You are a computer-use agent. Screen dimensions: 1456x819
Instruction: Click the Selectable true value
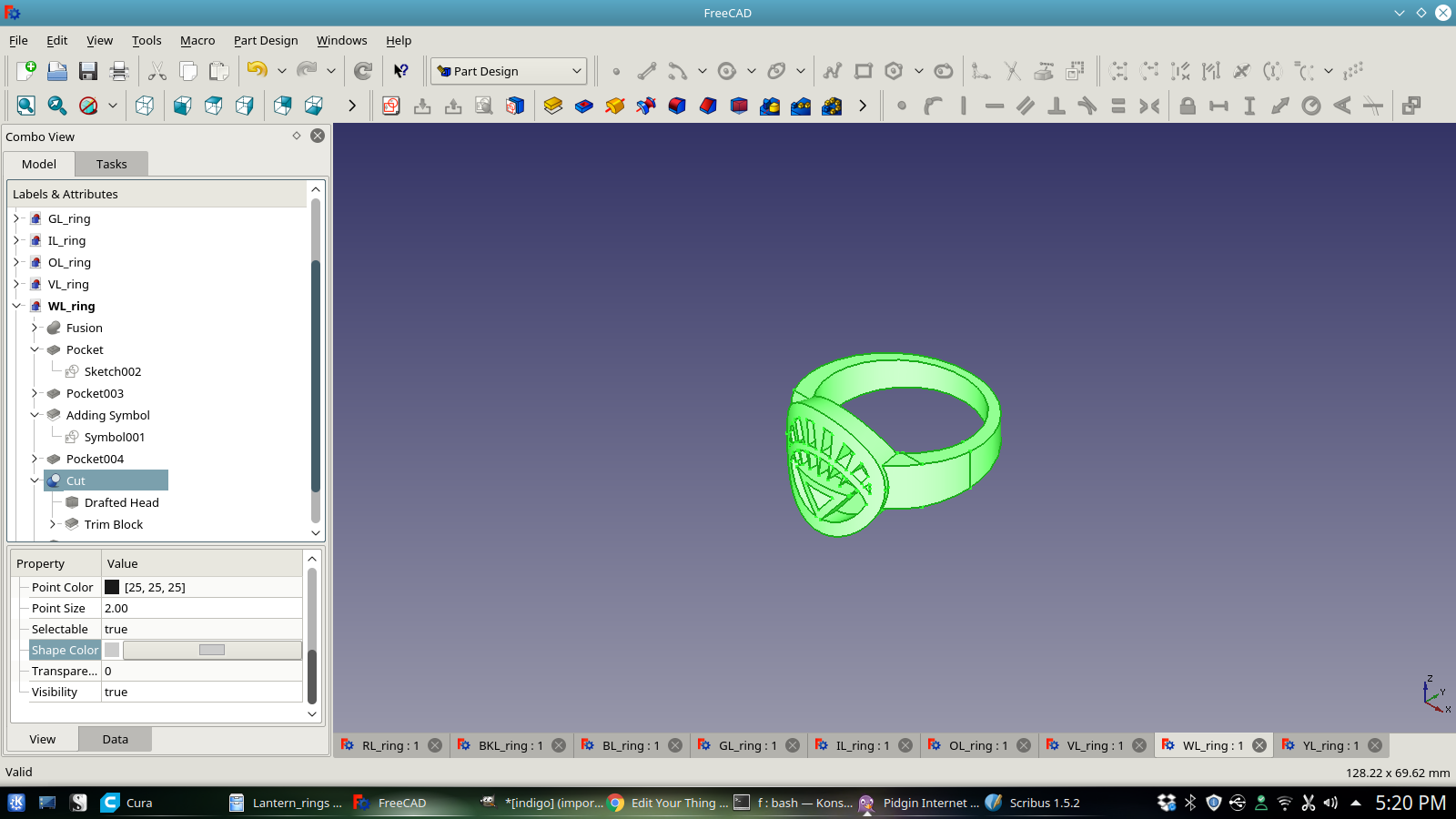tap(201, 629)
